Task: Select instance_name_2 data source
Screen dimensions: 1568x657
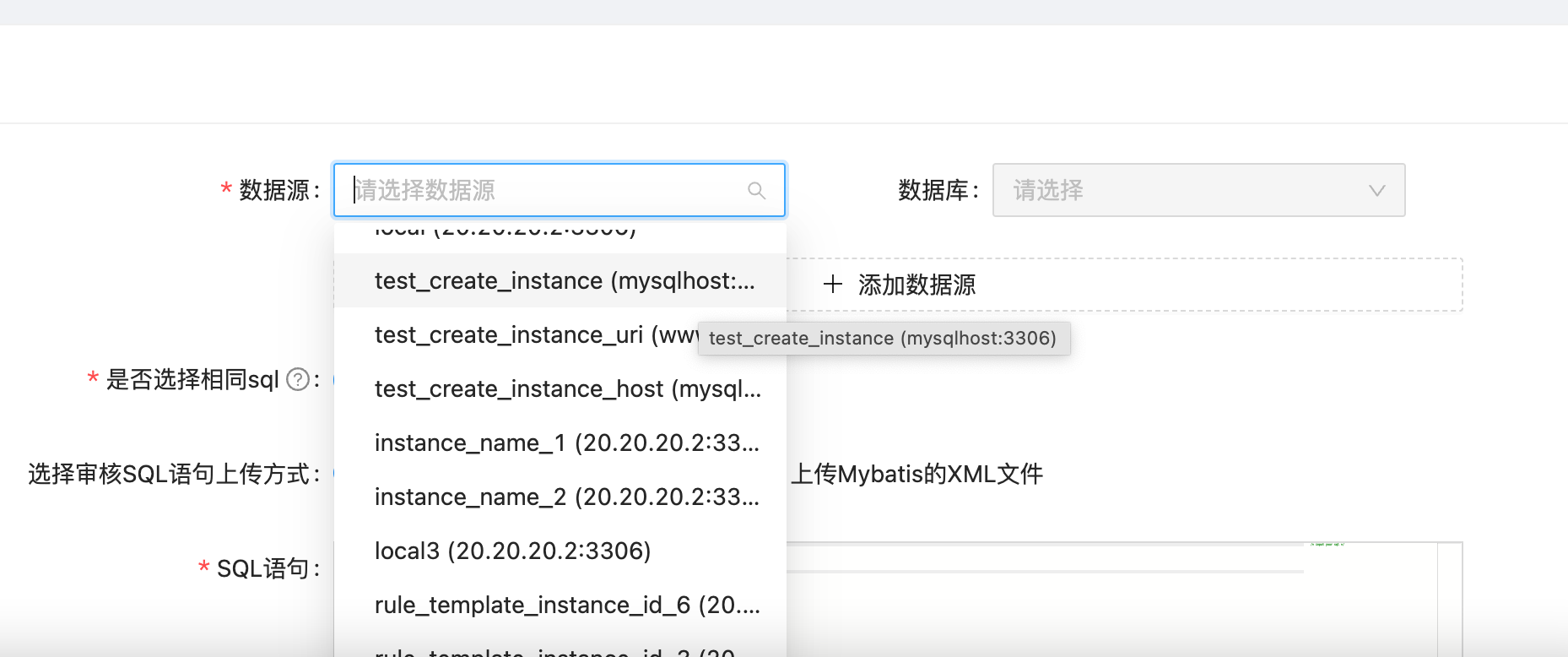Action: [x=560, y=497]
